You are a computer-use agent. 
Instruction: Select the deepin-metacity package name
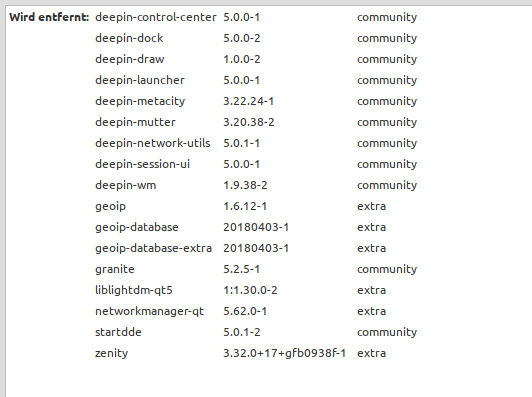coord(140,101)
